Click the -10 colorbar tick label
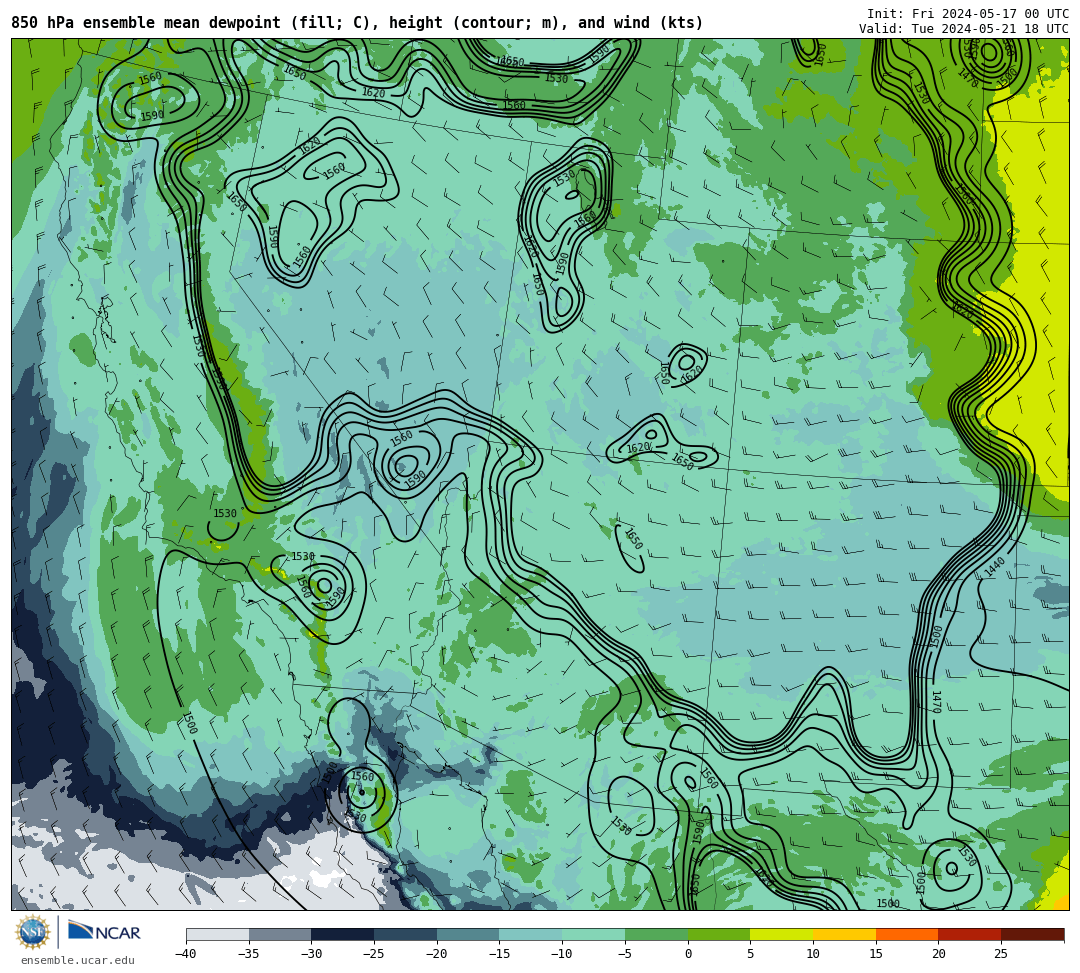This screenshot has width=1080, height=973. [562, 954]
